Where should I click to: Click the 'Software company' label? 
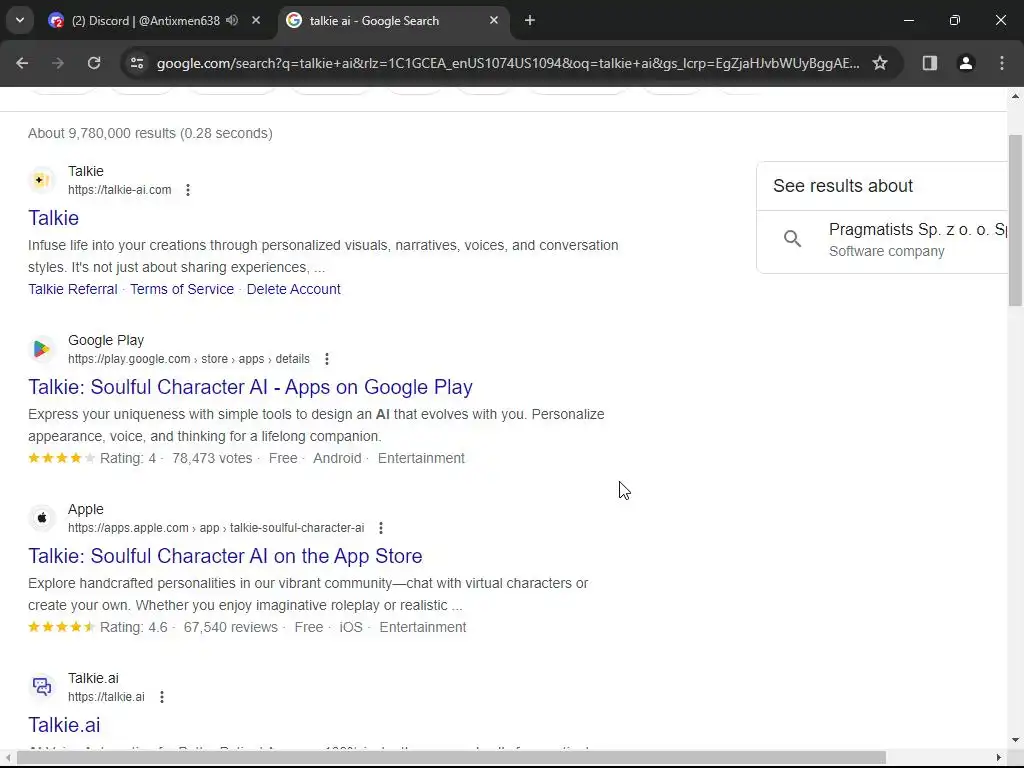coord(886,251)
